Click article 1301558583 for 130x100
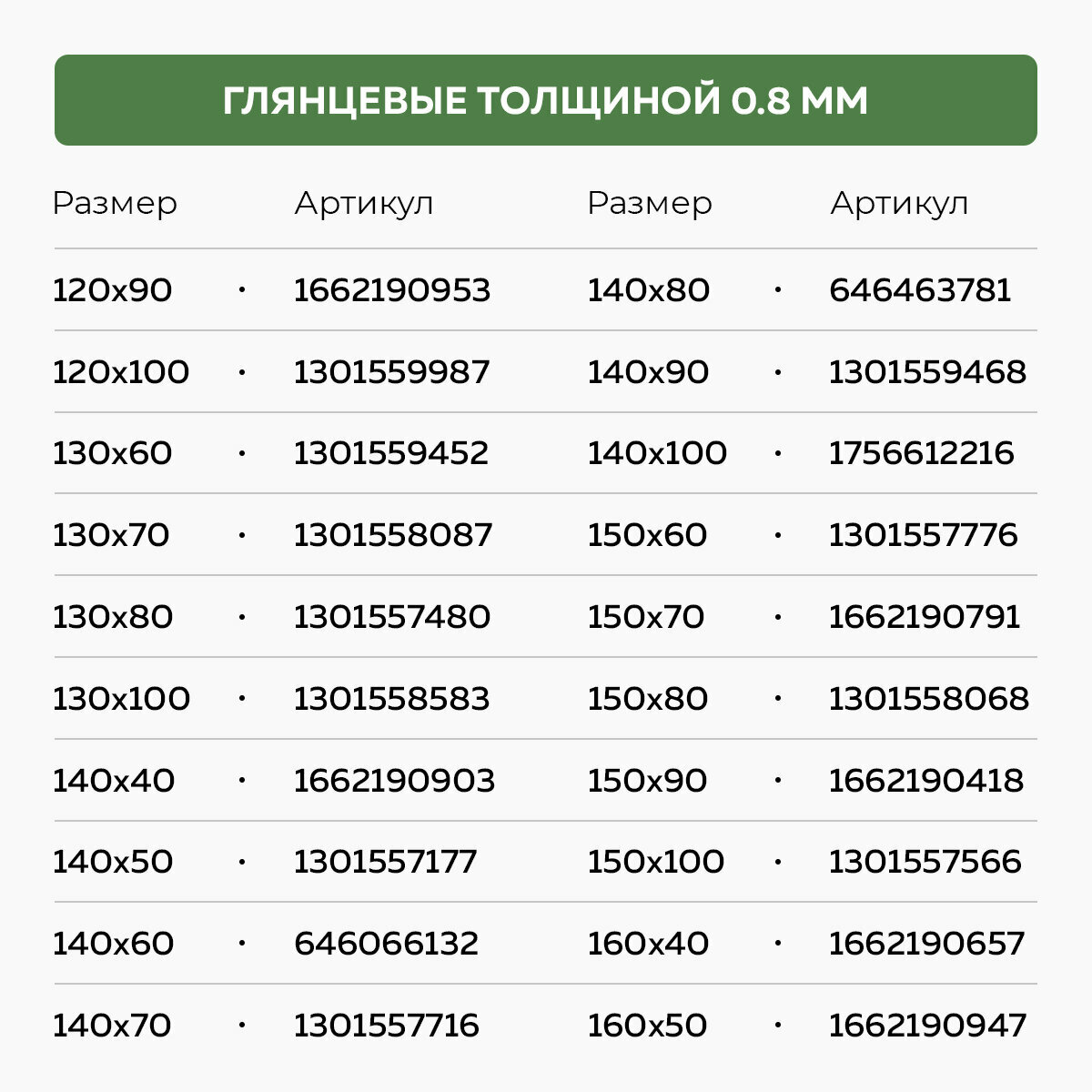1092x1092 pixels. (x=392, y=699)
